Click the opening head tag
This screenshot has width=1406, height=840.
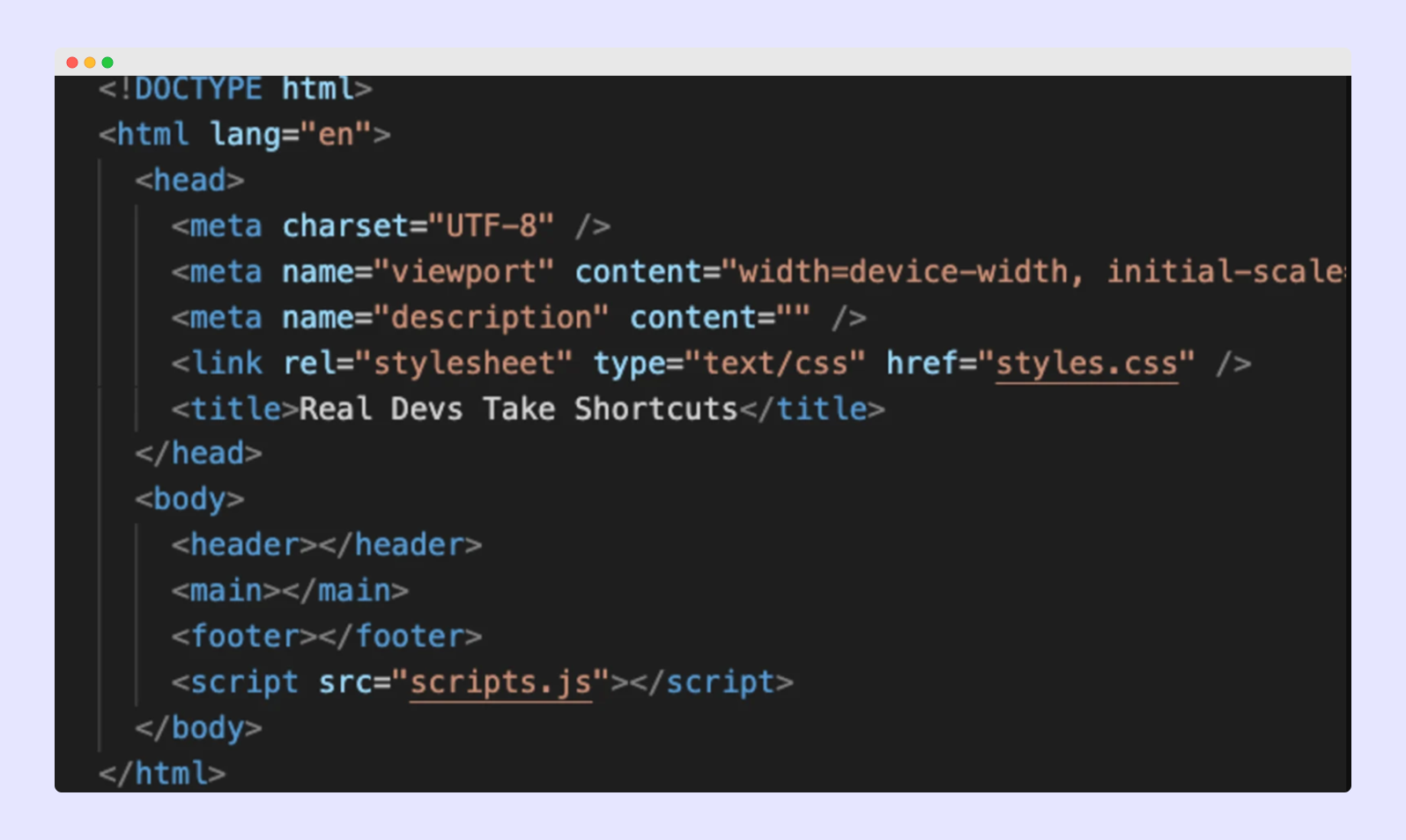pyautogui.click(x=189, y=181)
